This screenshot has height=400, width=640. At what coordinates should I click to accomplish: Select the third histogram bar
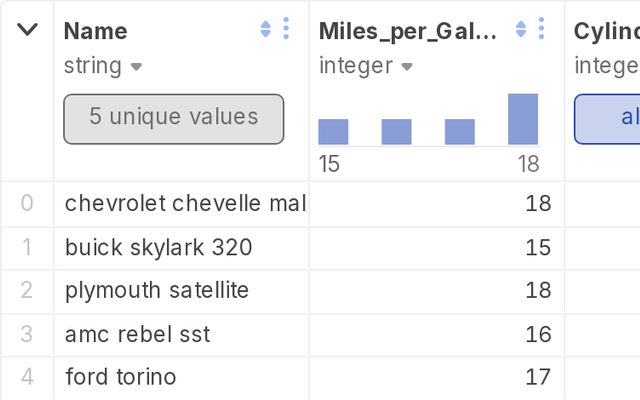pos(460,132)
